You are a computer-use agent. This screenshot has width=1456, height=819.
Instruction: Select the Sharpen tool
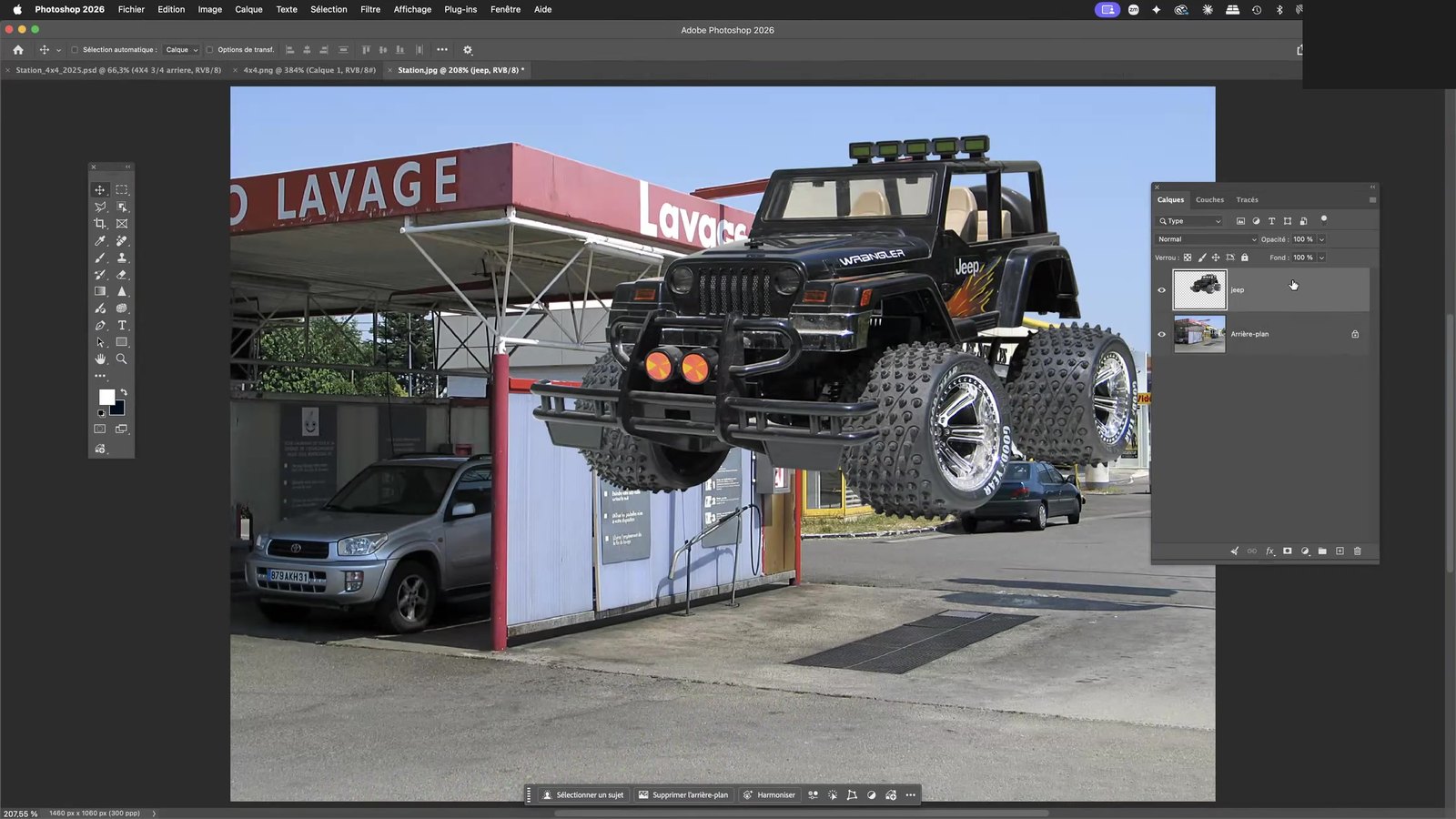coord(121,292)
